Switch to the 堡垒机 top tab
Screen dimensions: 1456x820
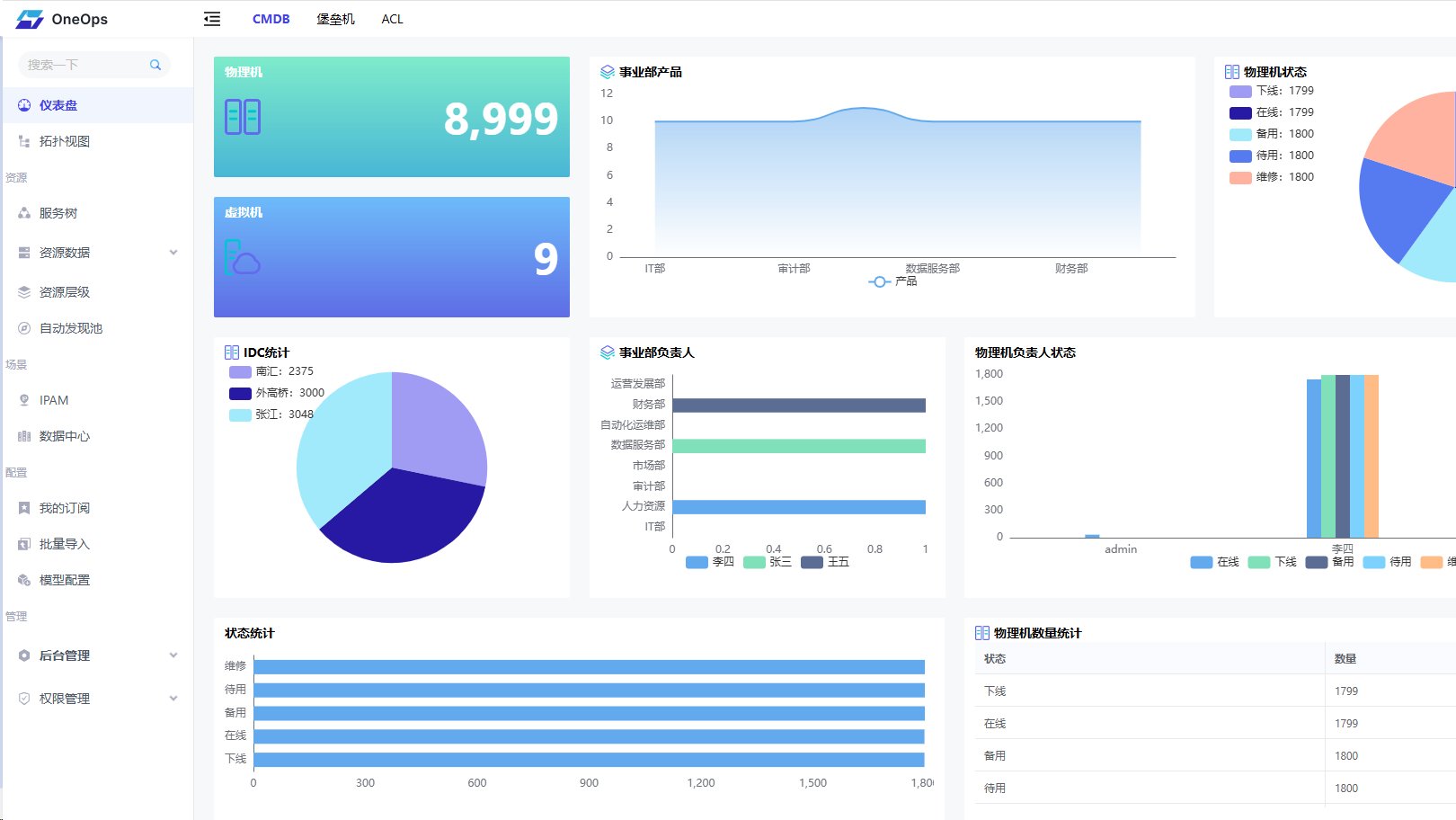[335, 19]
